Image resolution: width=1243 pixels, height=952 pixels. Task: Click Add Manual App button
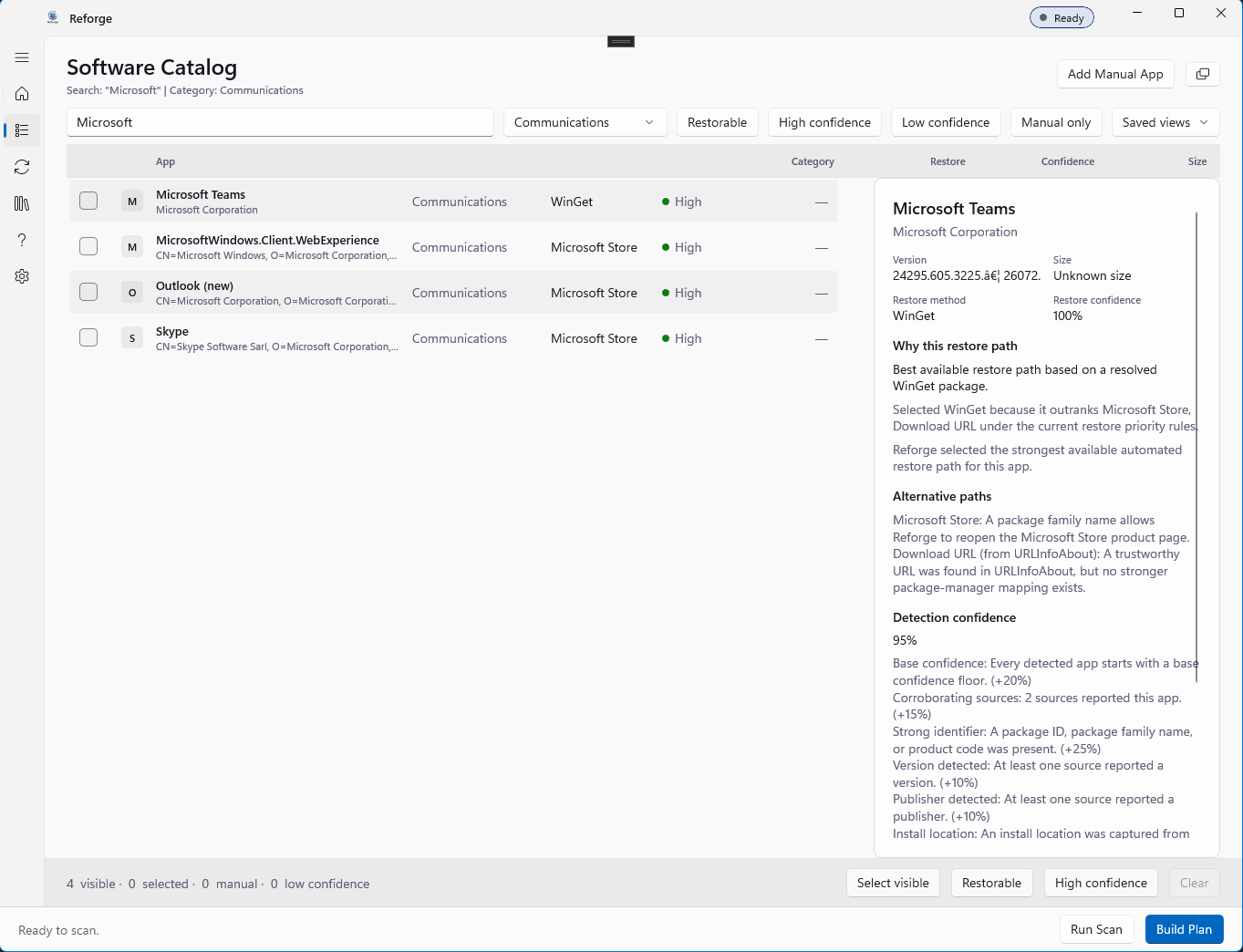pyautogui.click(x=1115, y=74)
